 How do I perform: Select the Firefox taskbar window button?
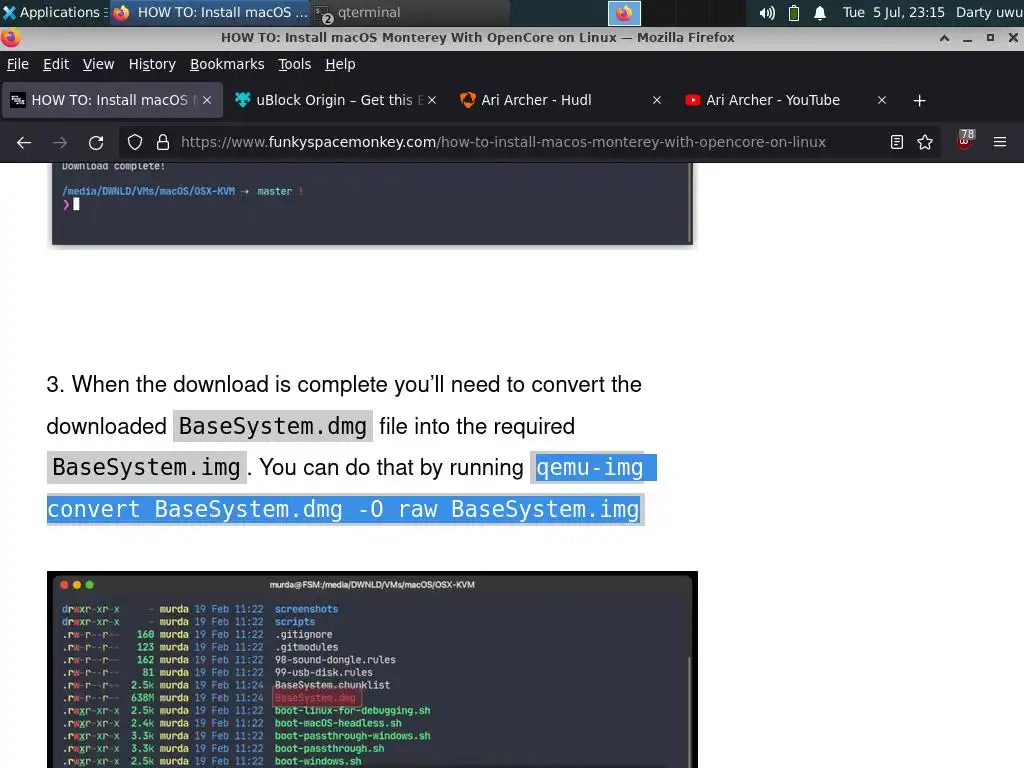(209, 12)
